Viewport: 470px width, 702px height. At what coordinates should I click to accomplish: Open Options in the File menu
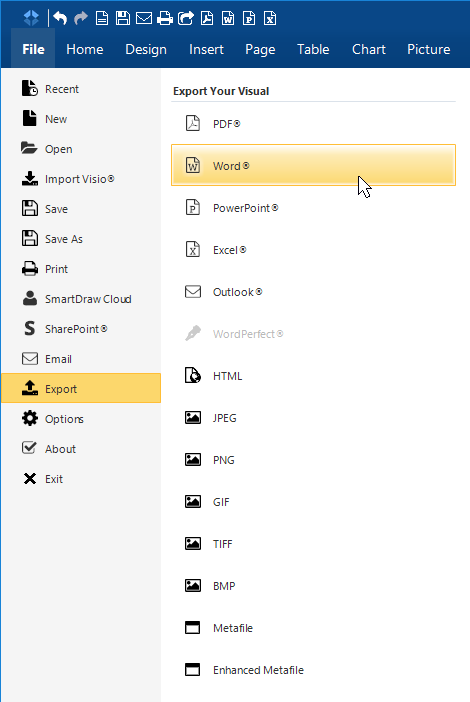tap(81, 419)
